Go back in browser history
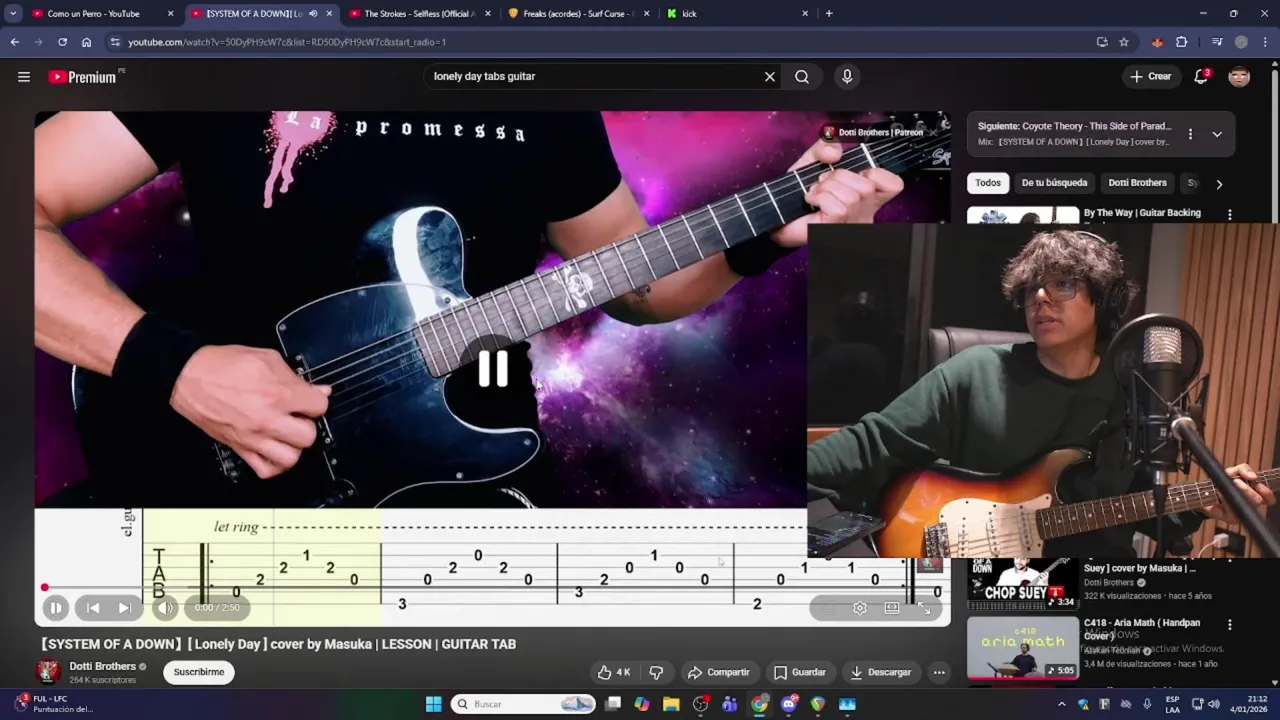This screenshot has width=1280, height=720. click(x=14, y=42)
